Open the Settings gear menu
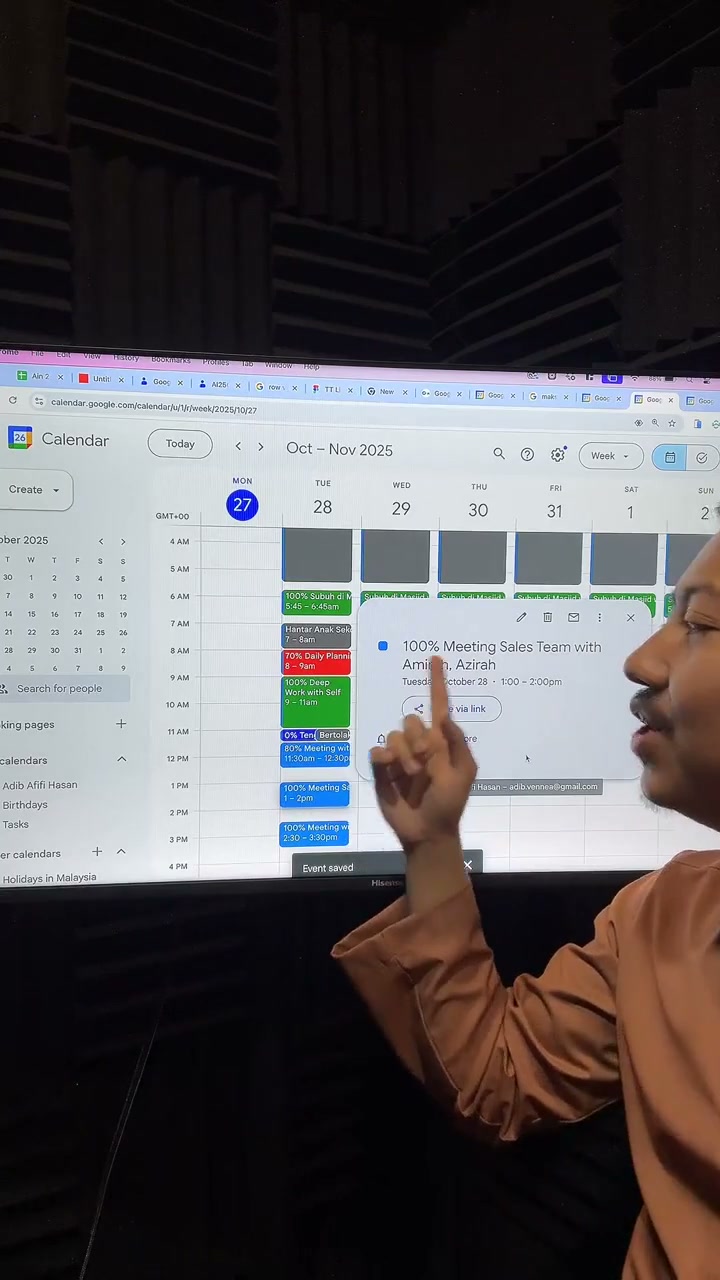The width and height of the screenshot is (720, 1280). (558, 455)
